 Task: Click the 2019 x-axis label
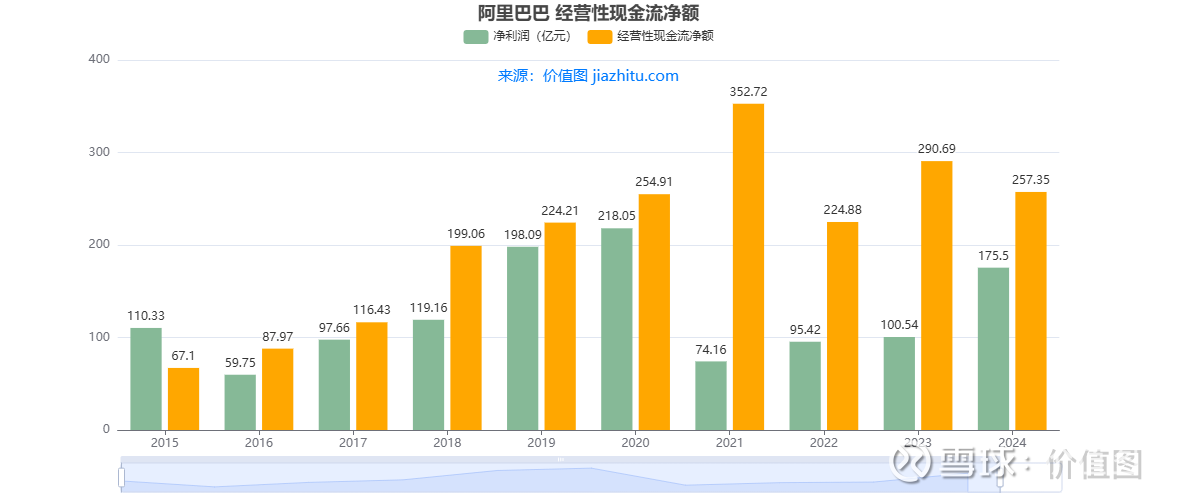[x=541, y=444]
